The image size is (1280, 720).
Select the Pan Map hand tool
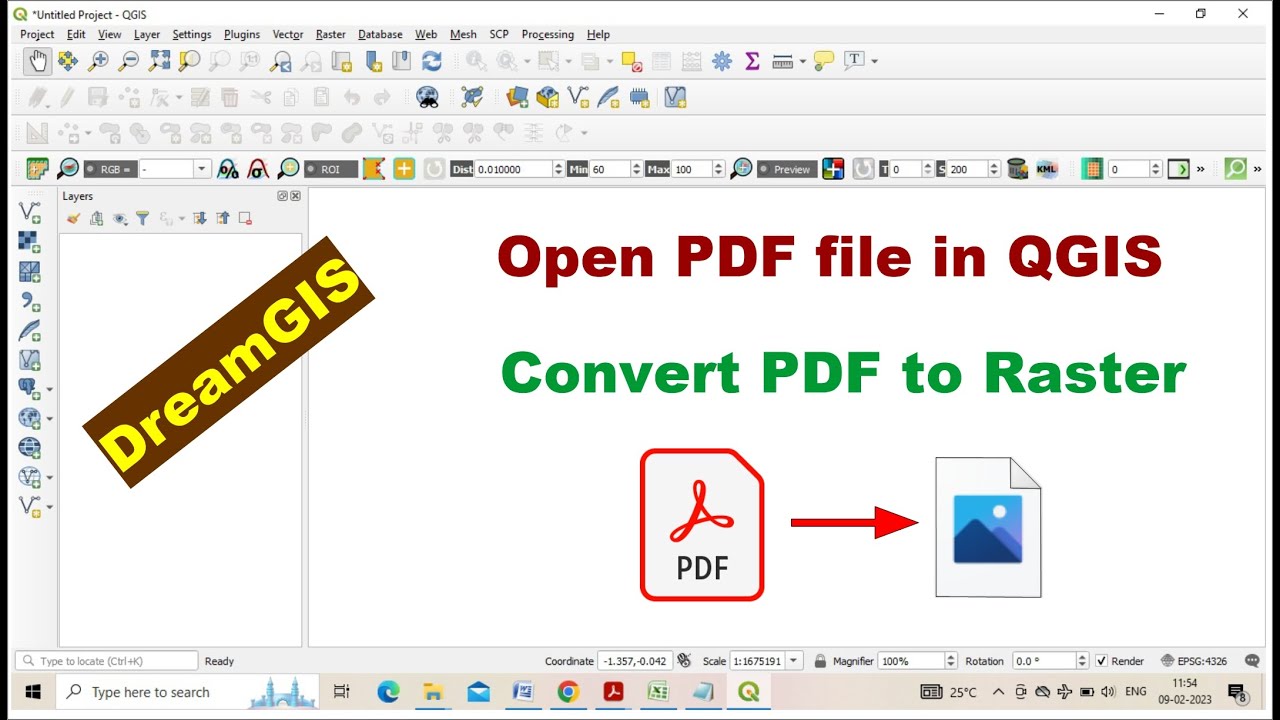(x=37, y=61)
